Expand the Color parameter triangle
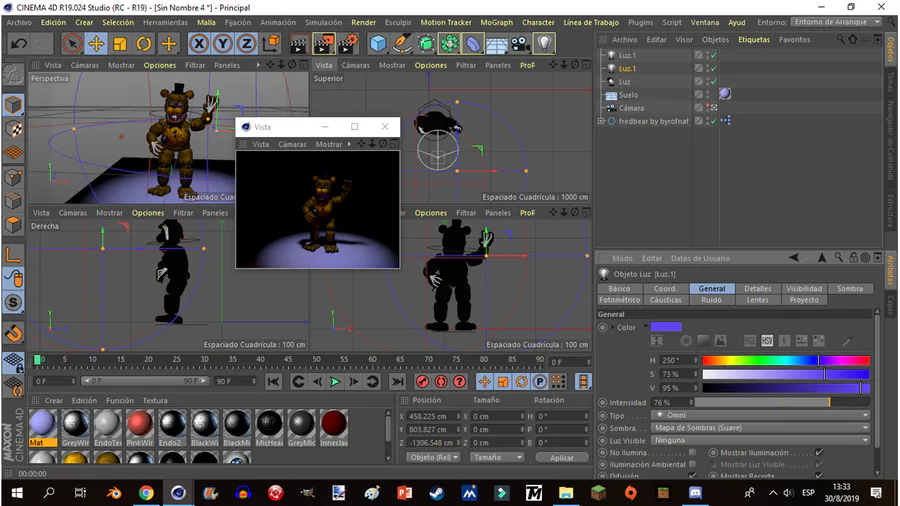 pos(612,327)
